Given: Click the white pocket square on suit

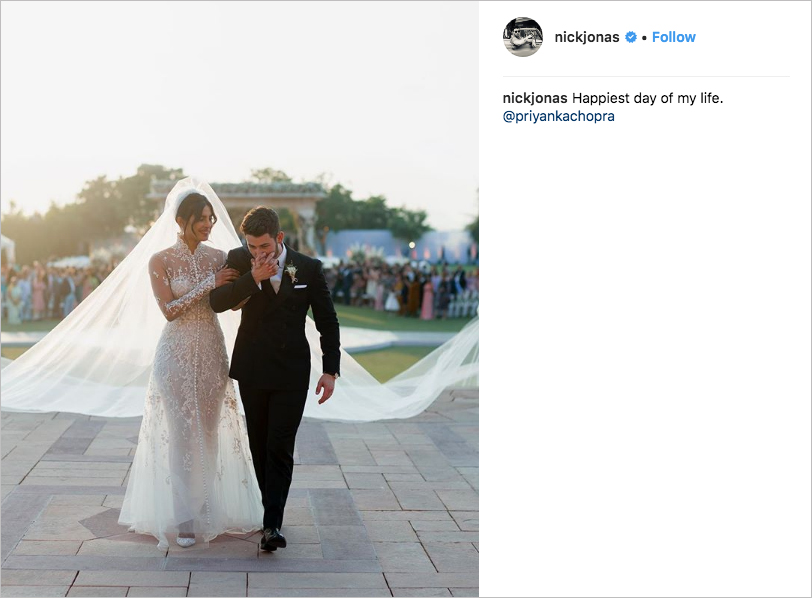Looking at the screenshot, I should (x=300, y=285).
